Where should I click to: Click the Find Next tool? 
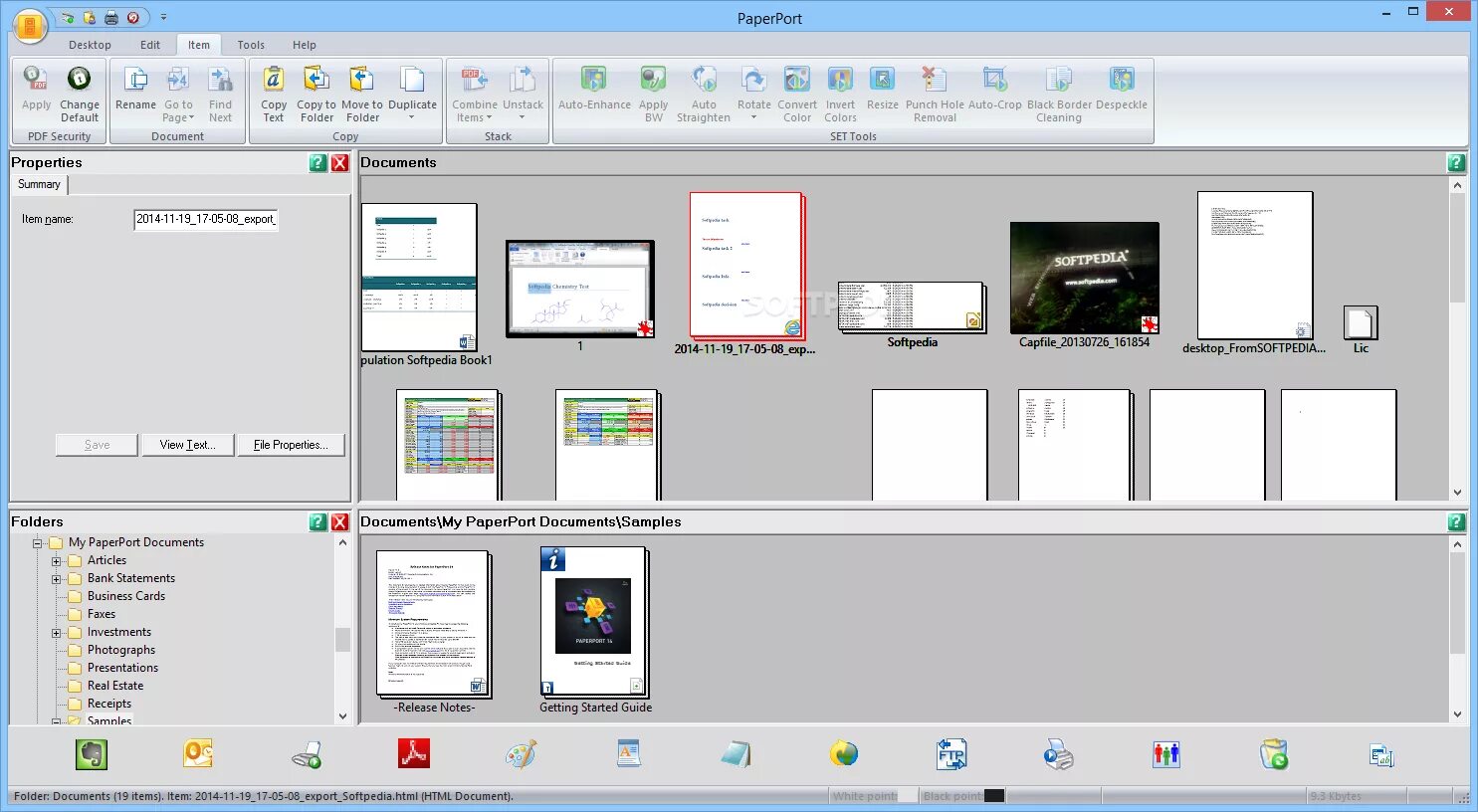(220, 95)
